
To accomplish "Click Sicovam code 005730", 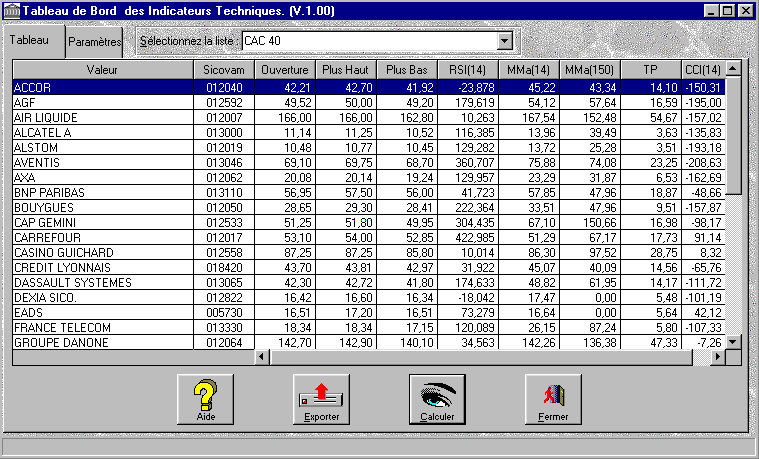I will click(x=224, y=313).
